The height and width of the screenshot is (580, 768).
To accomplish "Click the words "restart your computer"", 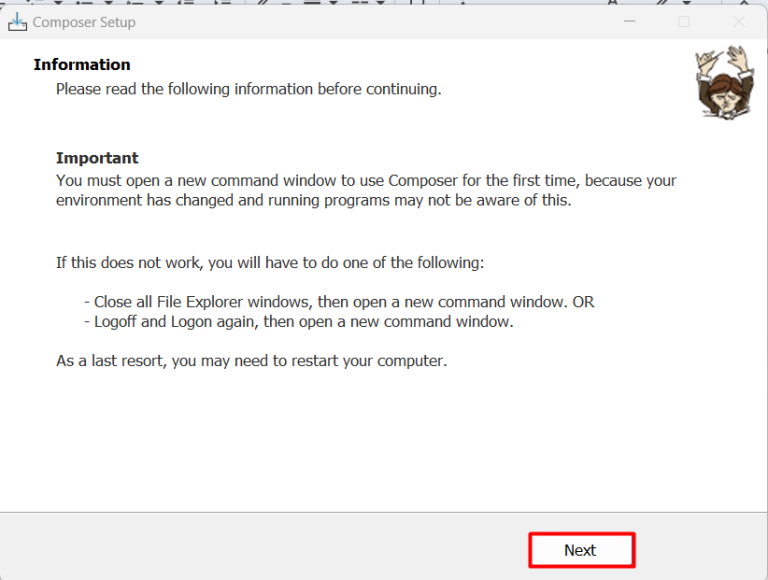I will [x=374, y=360].
